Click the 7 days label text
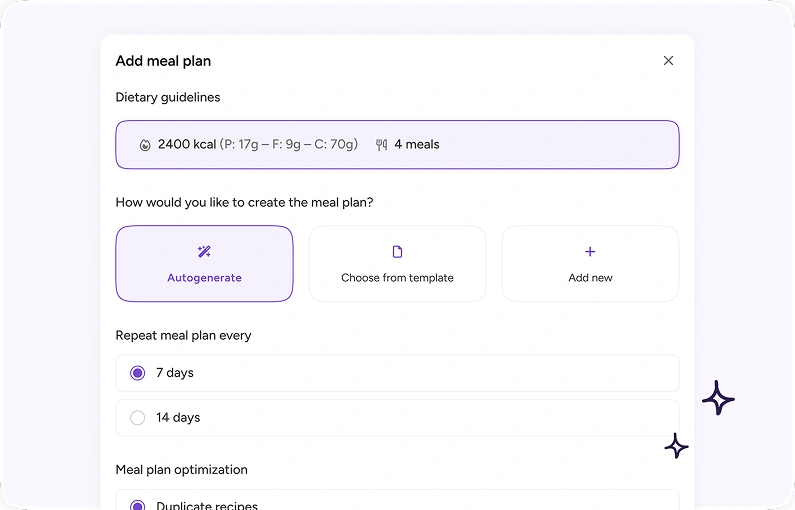Viewport: 795px width, 510px height. 175,373
